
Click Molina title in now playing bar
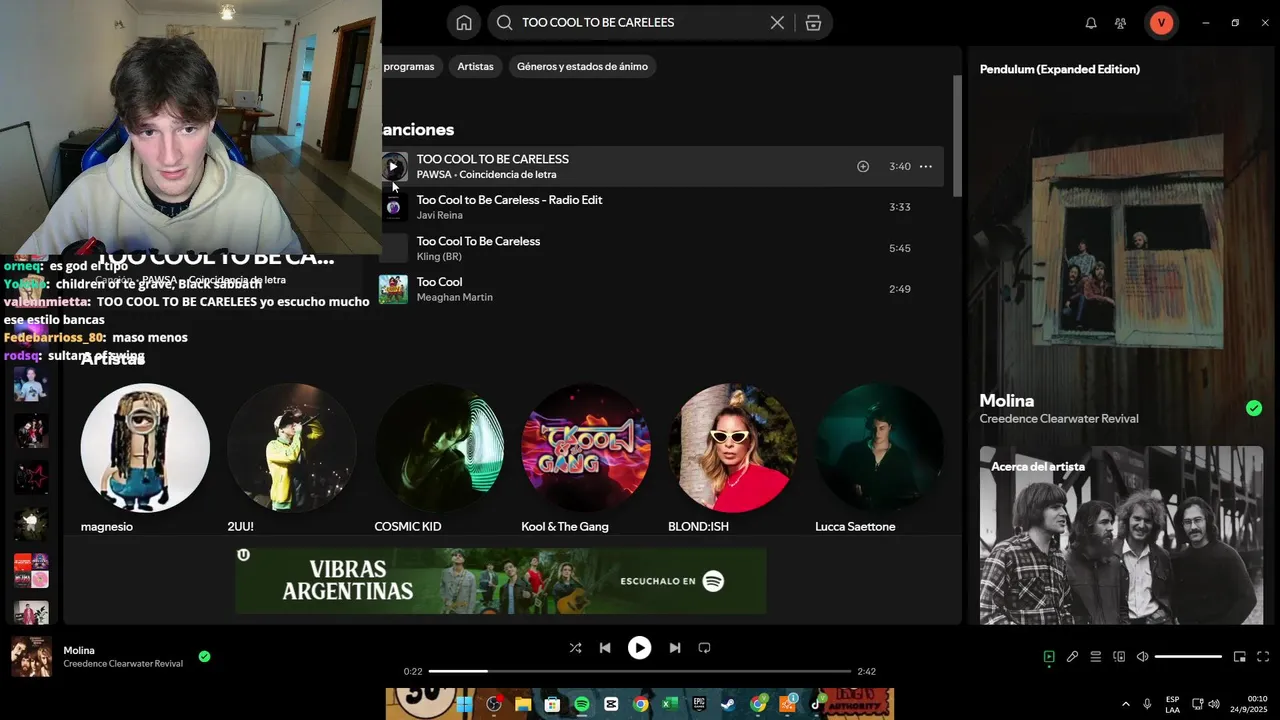(79, 650)
